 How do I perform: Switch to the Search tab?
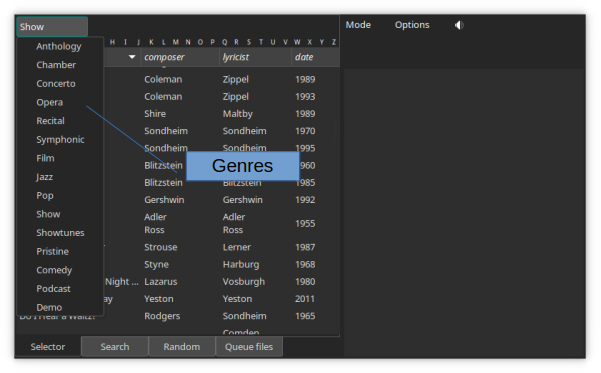pyautogui.click(x=115, y=347)
